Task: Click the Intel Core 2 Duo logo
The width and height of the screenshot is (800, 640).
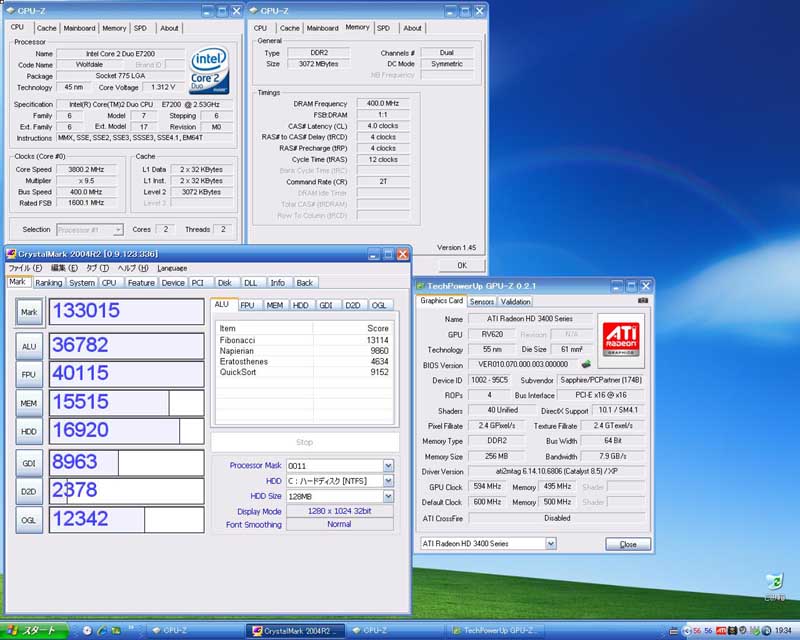Action: [x=210, y=71]
